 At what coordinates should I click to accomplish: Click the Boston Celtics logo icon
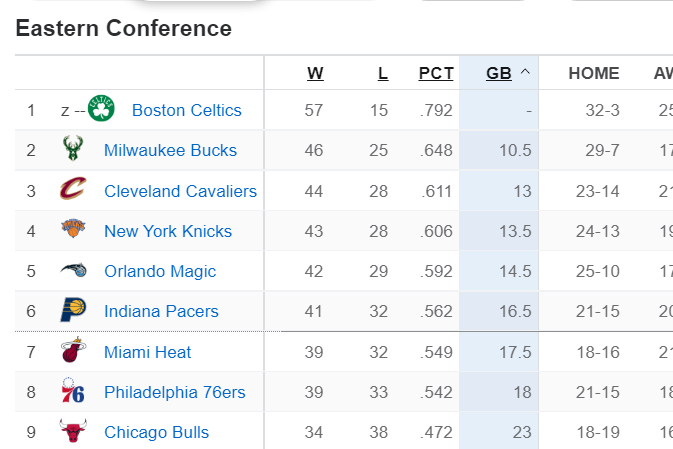[102, 109]
